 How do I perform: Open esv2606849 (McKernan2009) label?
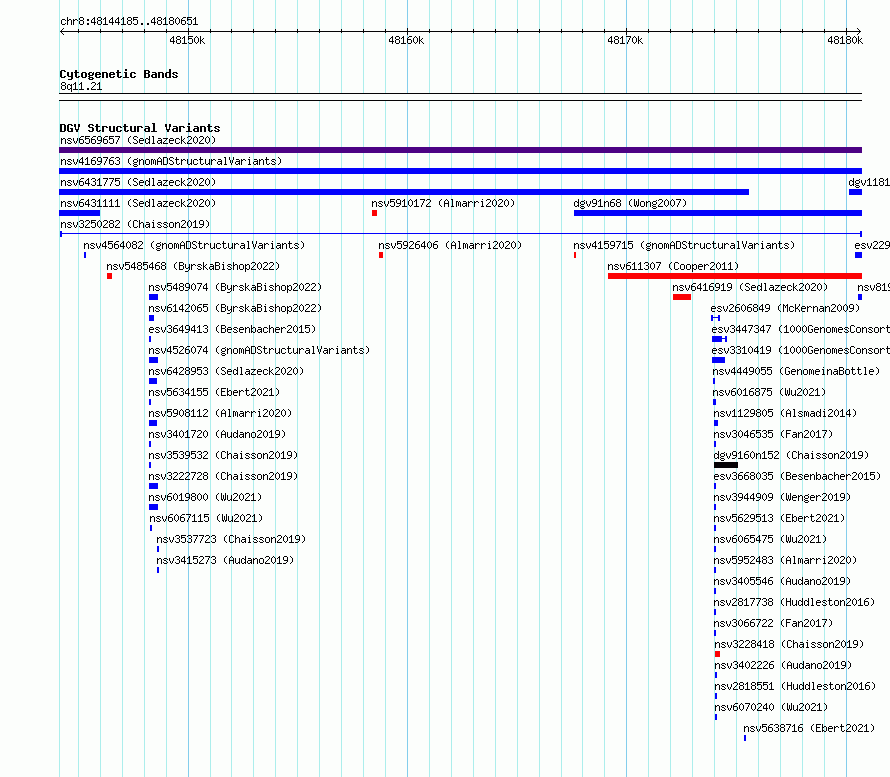point(786,308)
